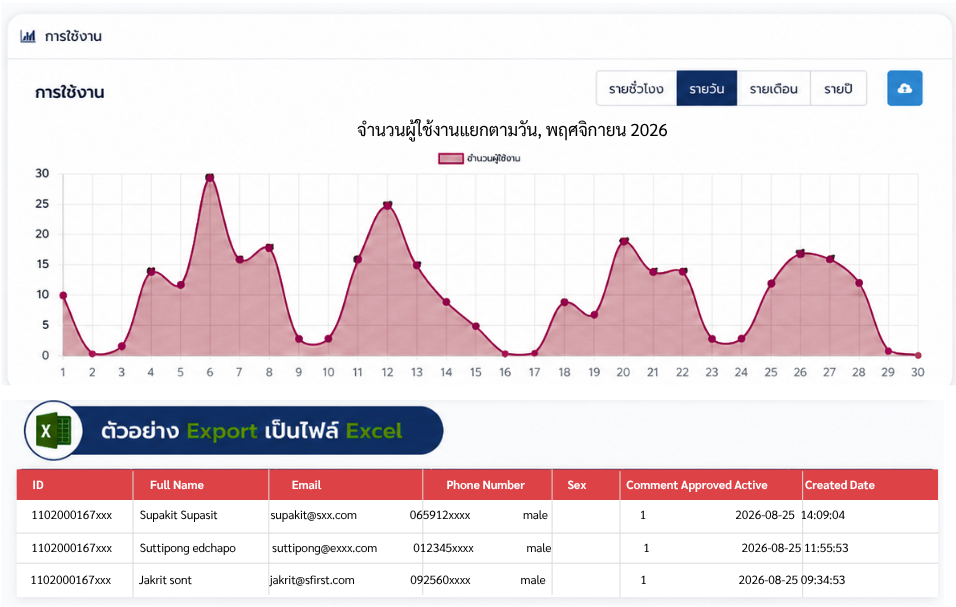Select the Supakit Supasit table row
Viewport: 956px width, 607px height.
click(x=477, y=516)
